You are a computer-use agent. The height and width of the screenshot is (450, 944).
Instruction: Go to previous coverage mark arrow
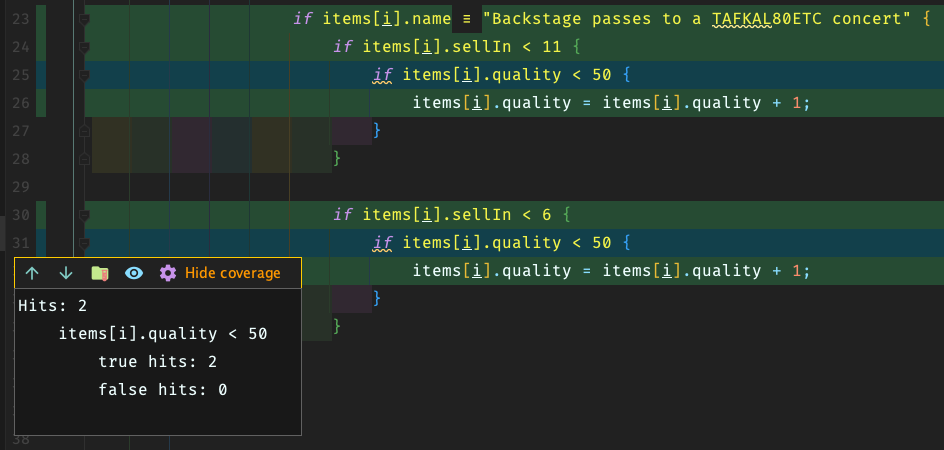point(32,273)
